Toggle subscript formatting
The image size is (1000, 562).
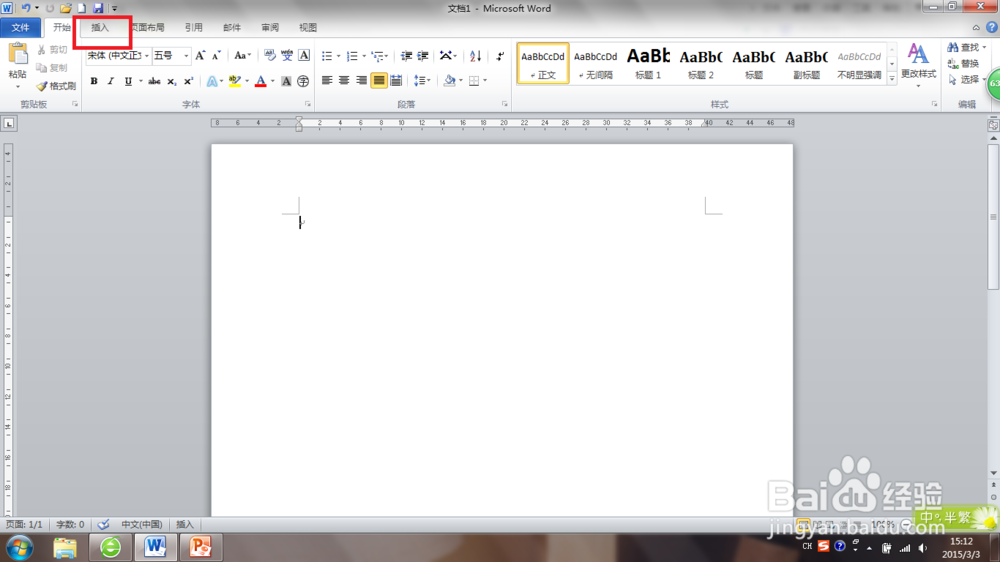[x=171, y=81]
